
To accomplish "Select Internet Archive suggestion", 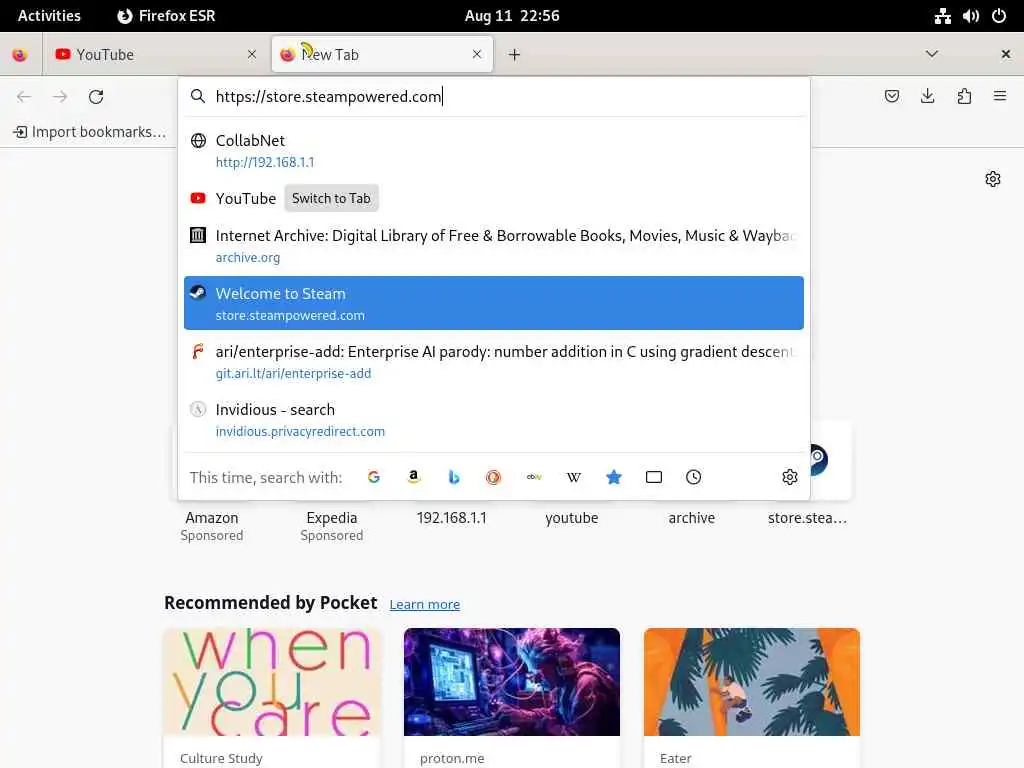I will coord(494,246).
